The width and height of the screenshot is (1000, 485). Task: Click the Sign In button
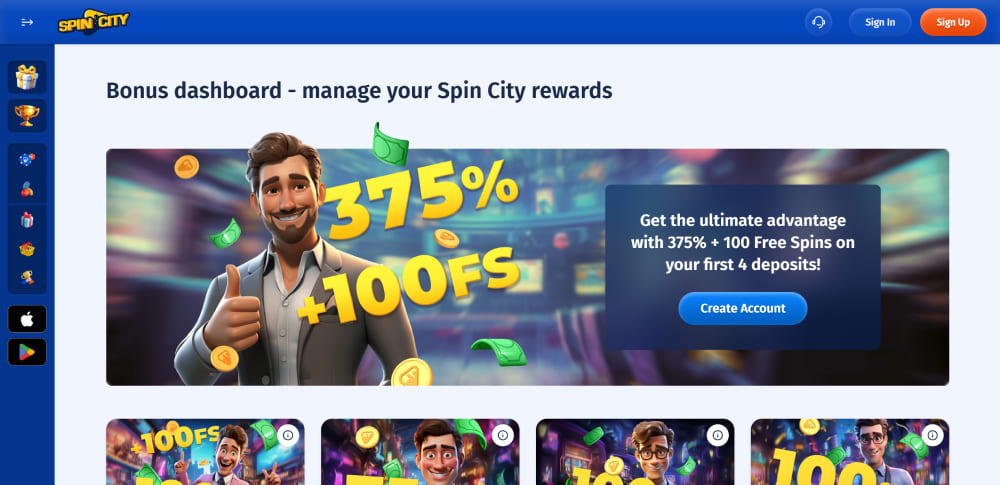(879, 22)
